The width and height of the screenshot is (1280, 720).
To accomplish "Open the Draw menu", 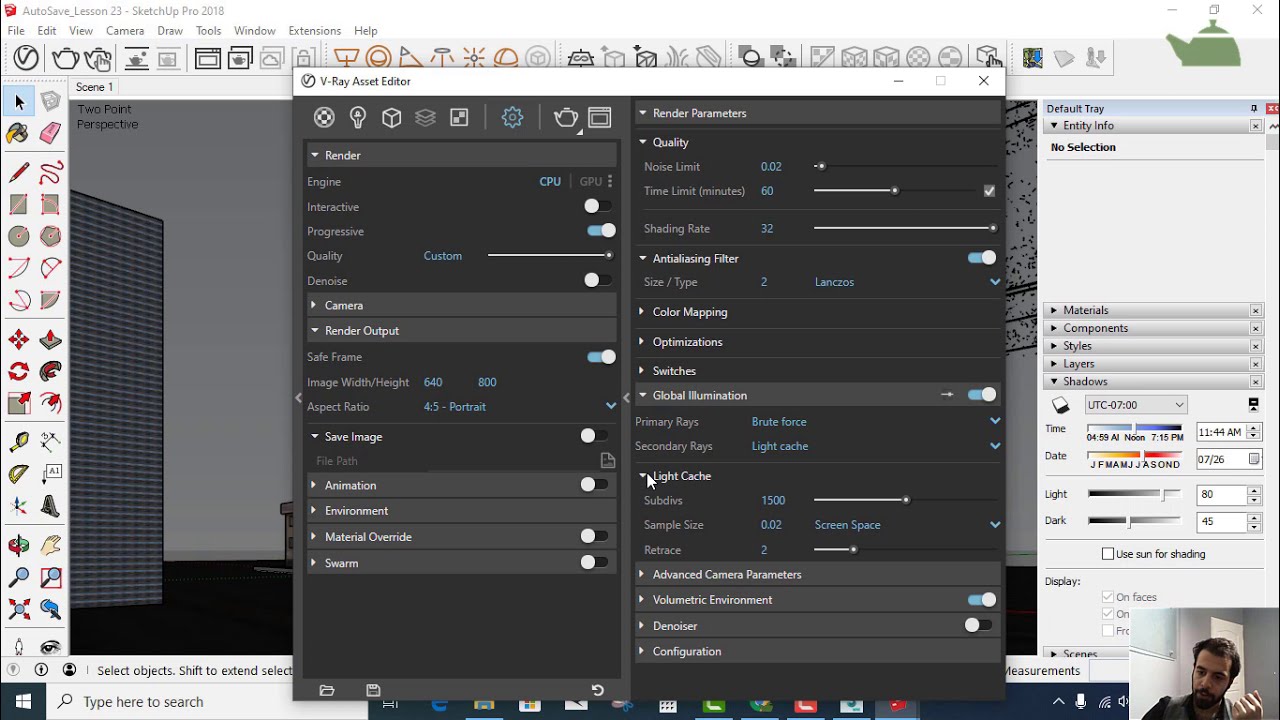I will pyautogui.click(x=170, y=31).
